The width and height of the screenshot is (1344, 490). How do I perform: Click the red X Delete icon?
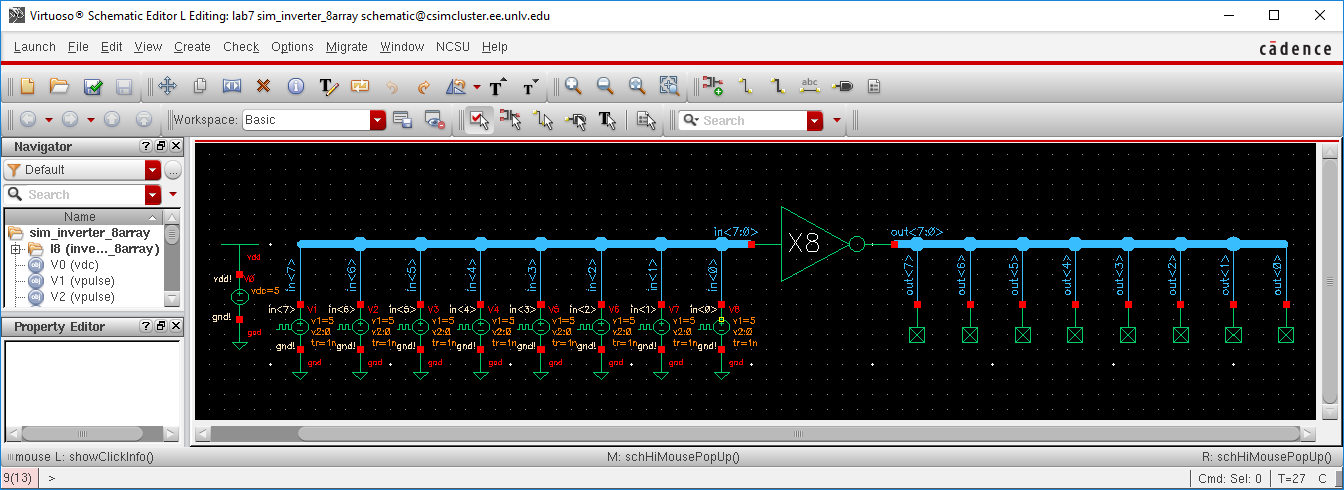tap(264, 87)
